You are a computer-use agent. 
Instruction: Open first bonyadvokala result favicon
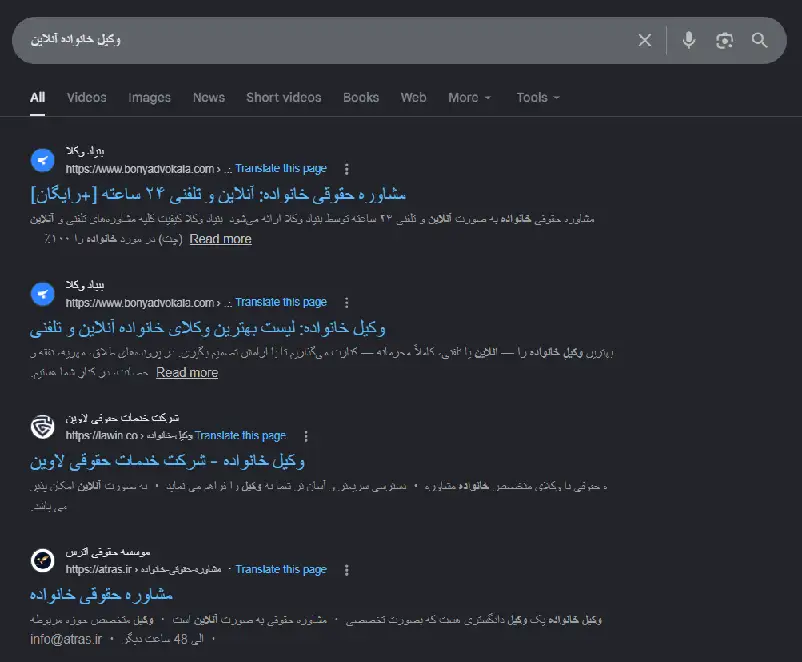[x=42, y=160]
